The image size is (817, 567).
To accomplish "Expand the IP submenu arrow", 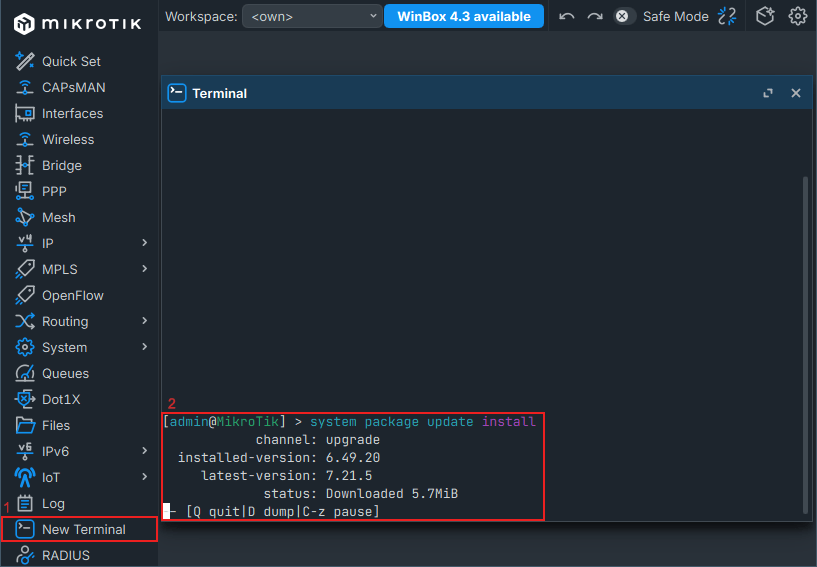I will (x=145, y=243).
